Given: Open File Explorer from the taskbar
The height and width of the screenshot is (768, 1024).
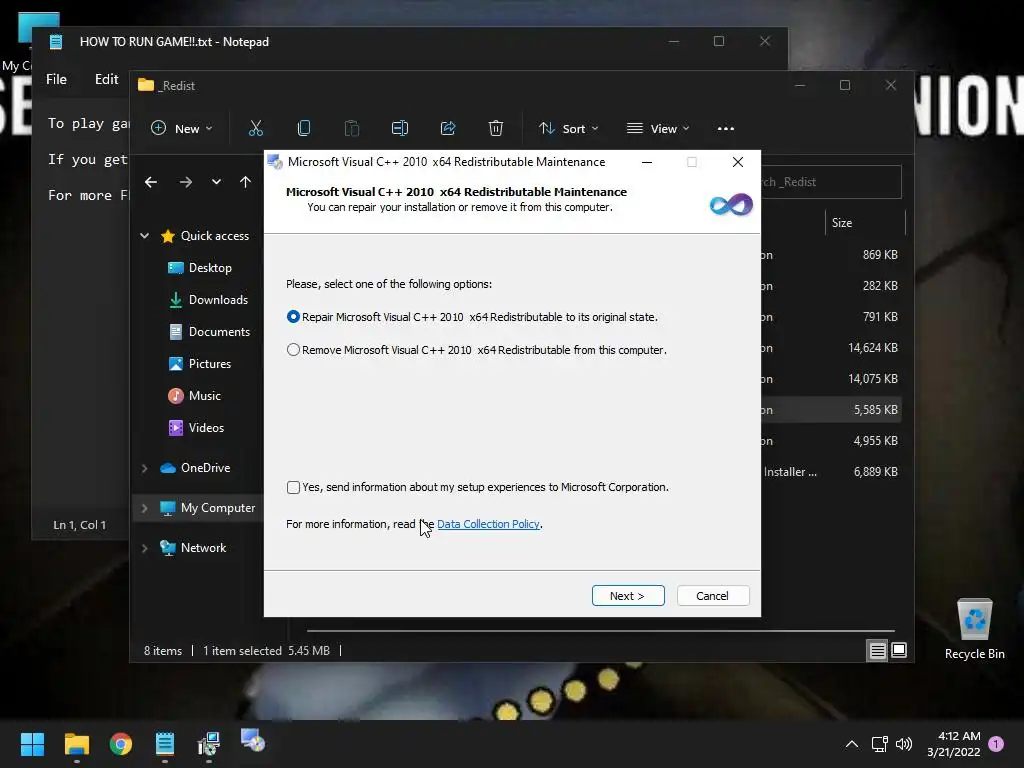Looking at the screenshot, I should click(76, 744).
